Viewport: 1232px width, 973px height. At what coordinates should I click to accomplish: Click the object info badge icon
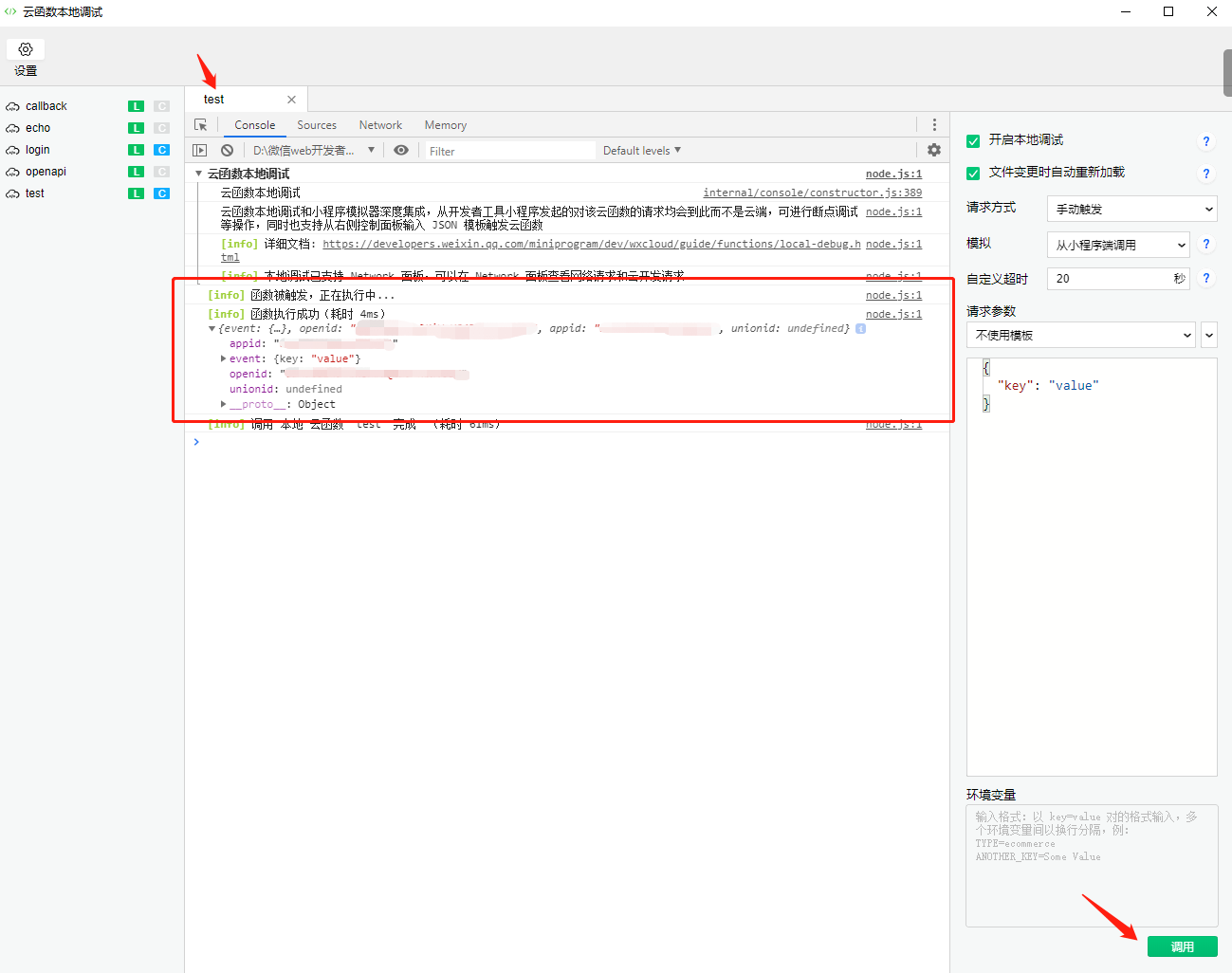(x=860, y=329)
